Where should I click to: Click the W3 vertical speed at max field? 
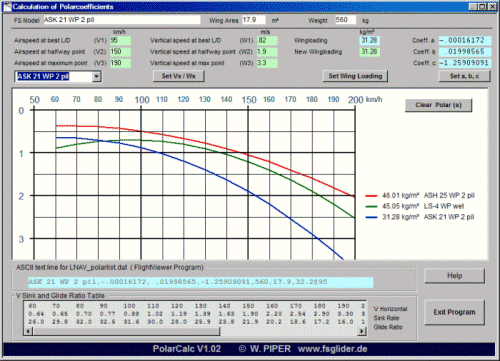click(x=267, y=63)
